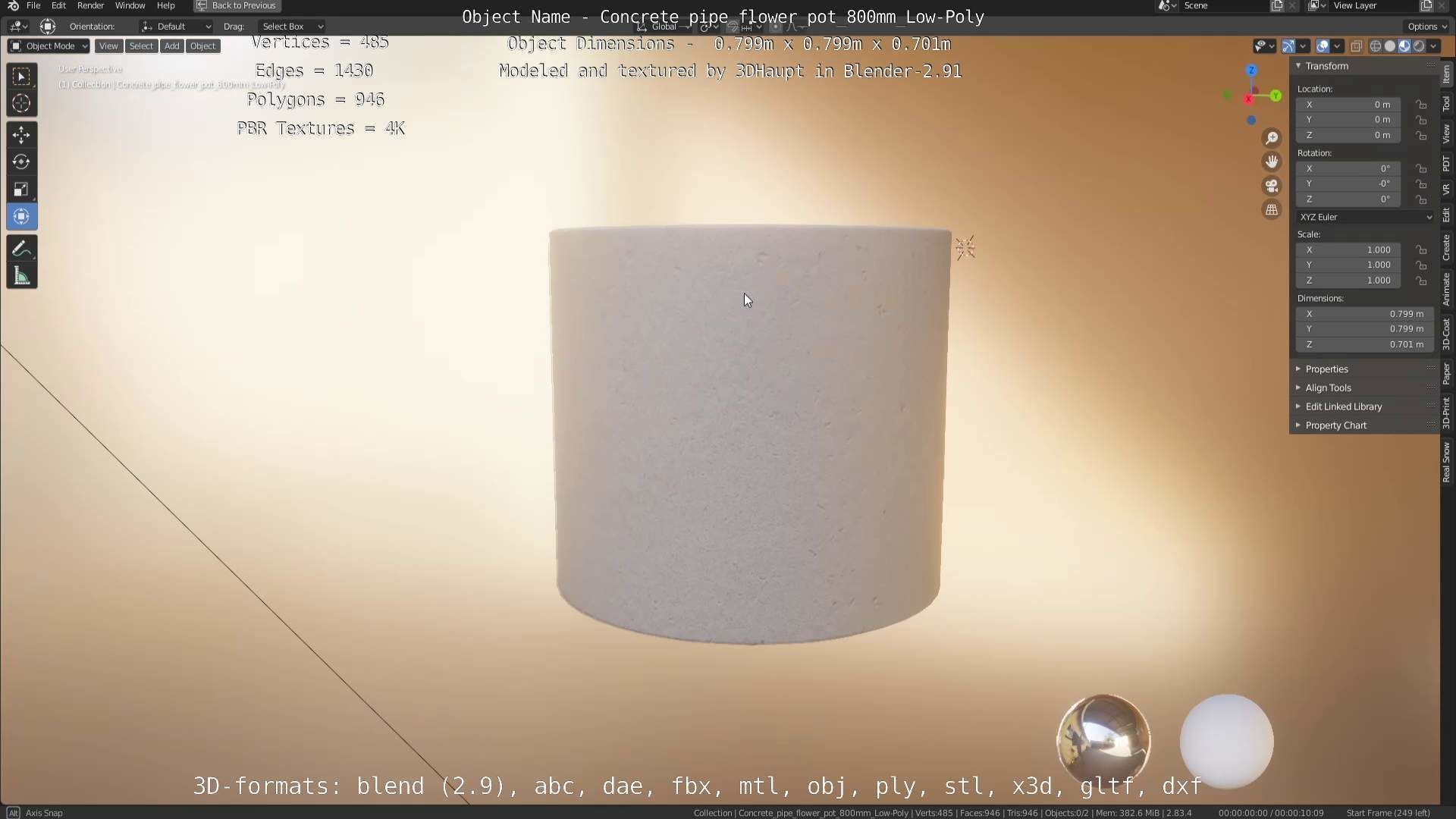Screen dimensions: 1456x819
Task: Open the viewport Add menu button
Action: tap(172, 46)
